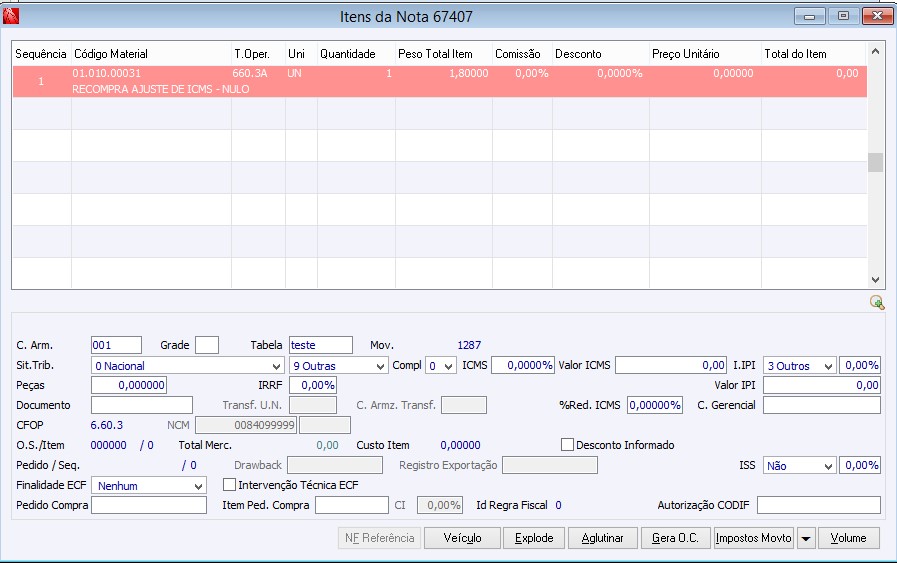Click the IRRF percentage field
Viewport: 897px width, 563px height.
point(312,385)
